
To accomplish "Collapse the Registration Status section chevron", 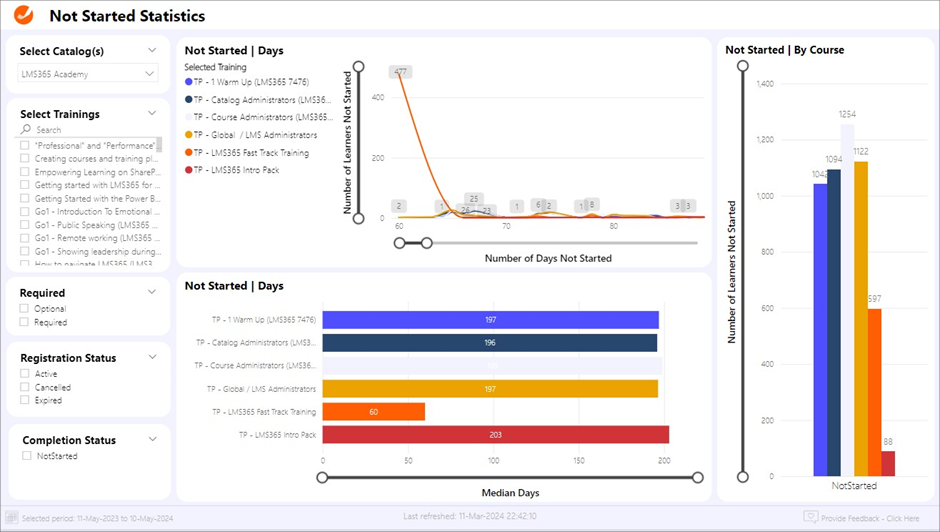I will [x=152, y=357].
